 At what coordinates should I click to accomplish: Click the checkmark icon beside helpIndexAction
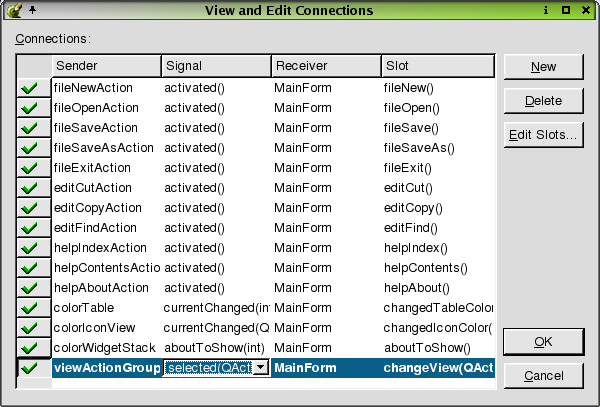point(29,248)
